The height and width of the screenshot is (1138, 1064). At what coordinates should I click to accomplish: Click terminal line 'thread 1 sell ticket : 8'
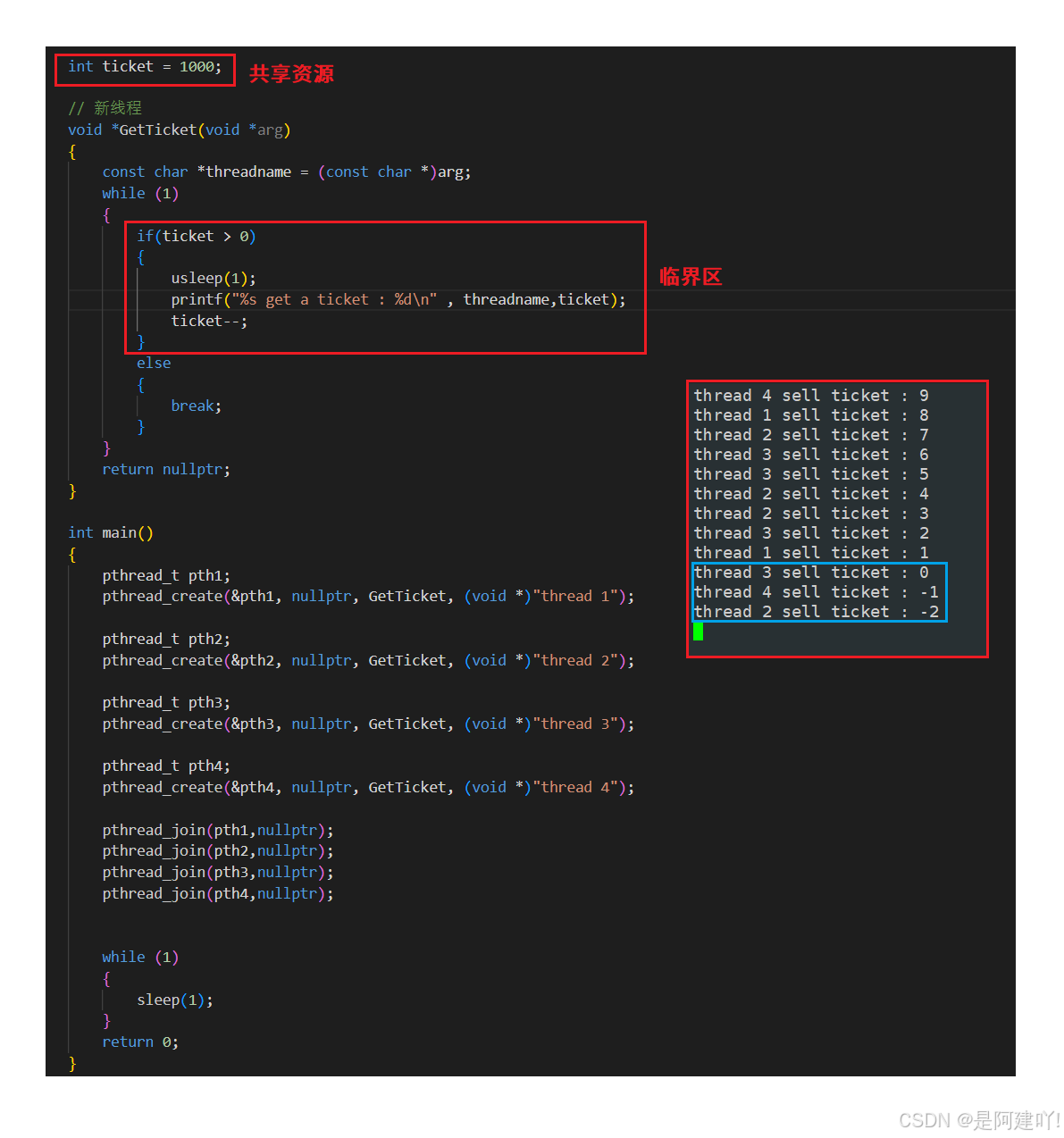tap(811, 414)
